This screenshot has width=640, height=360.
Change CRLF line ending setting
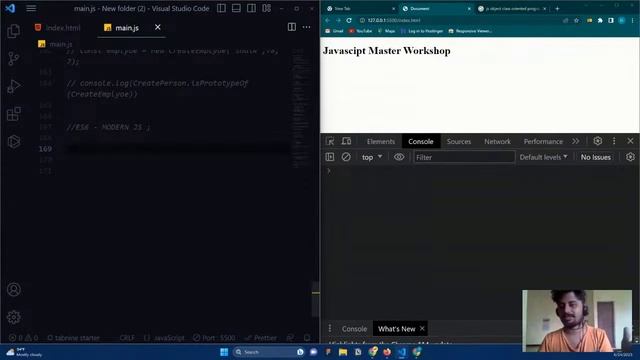(127, 338)
